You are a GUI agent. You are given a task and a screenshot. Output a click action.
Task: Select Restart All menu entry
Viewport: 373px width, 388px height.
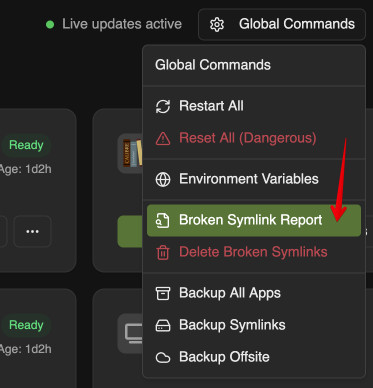coord(254,106)
